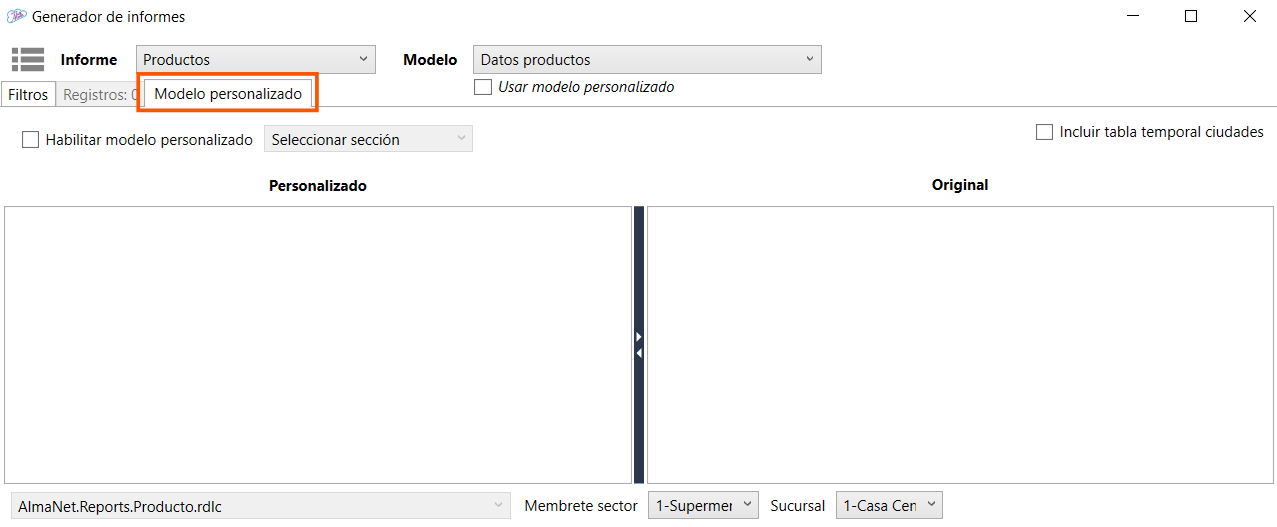Expand the Sucursal dropdown

pyautogui.click(x=889, y=506)
